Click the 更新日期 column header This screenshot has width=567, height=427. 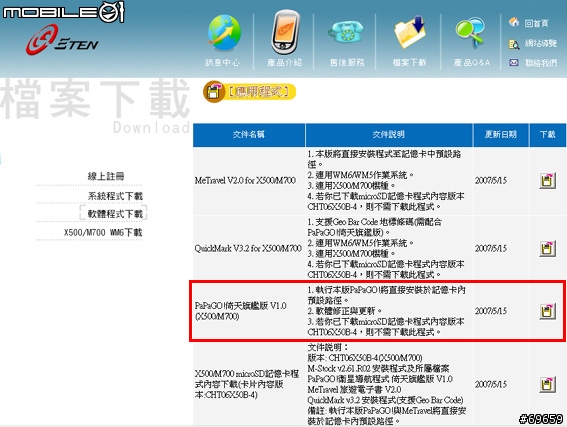(501, 134)
